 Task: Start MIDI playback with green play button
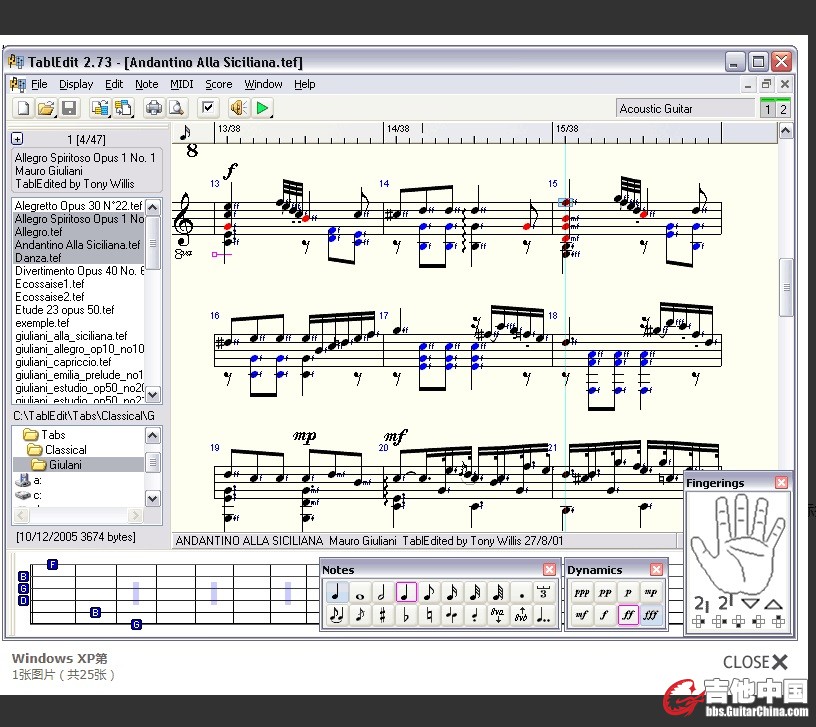(262, 108)
